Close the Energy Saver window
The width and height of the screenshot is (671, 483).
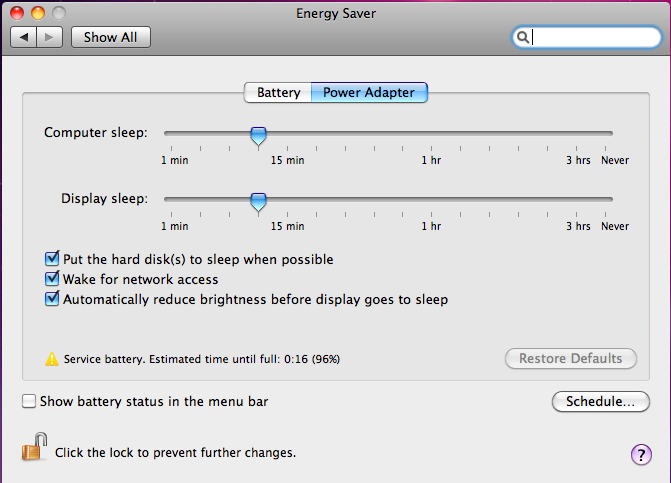[x=17, y=13]
